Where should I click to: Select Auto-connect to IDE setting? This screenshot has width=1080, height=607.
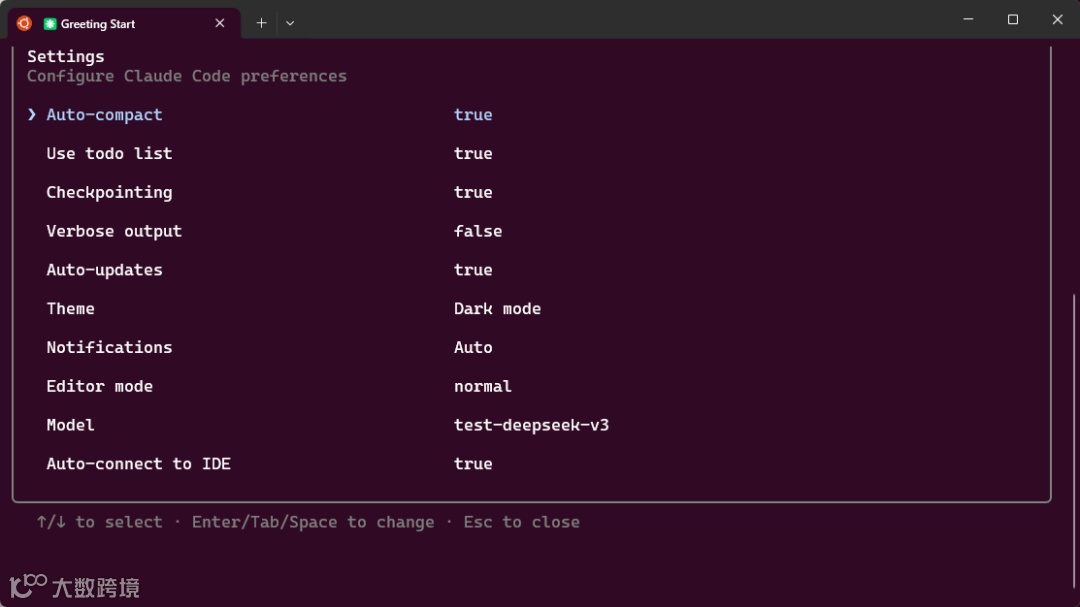[138, 464]
